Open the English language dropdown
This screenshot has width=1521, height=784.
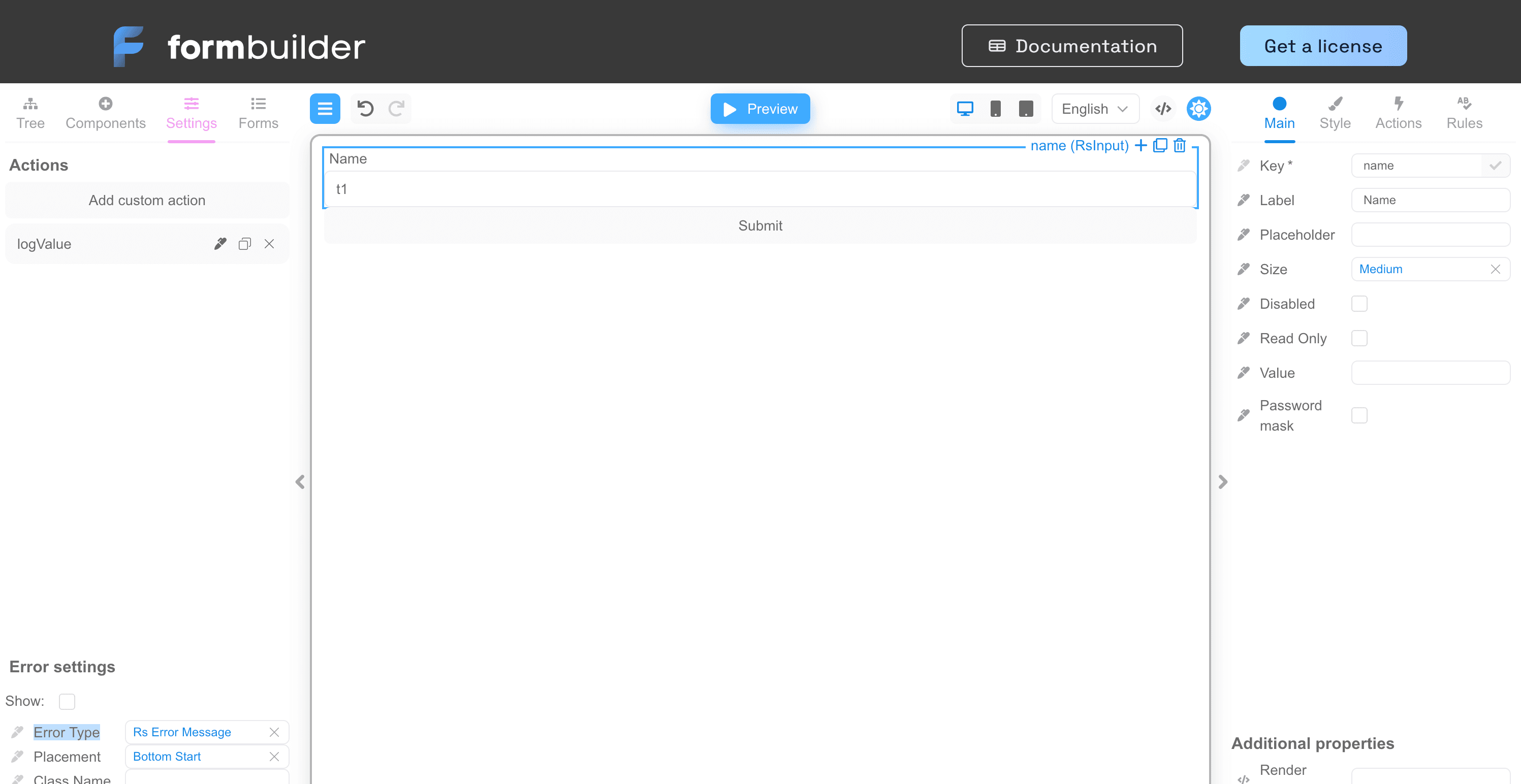(1094, 109)
